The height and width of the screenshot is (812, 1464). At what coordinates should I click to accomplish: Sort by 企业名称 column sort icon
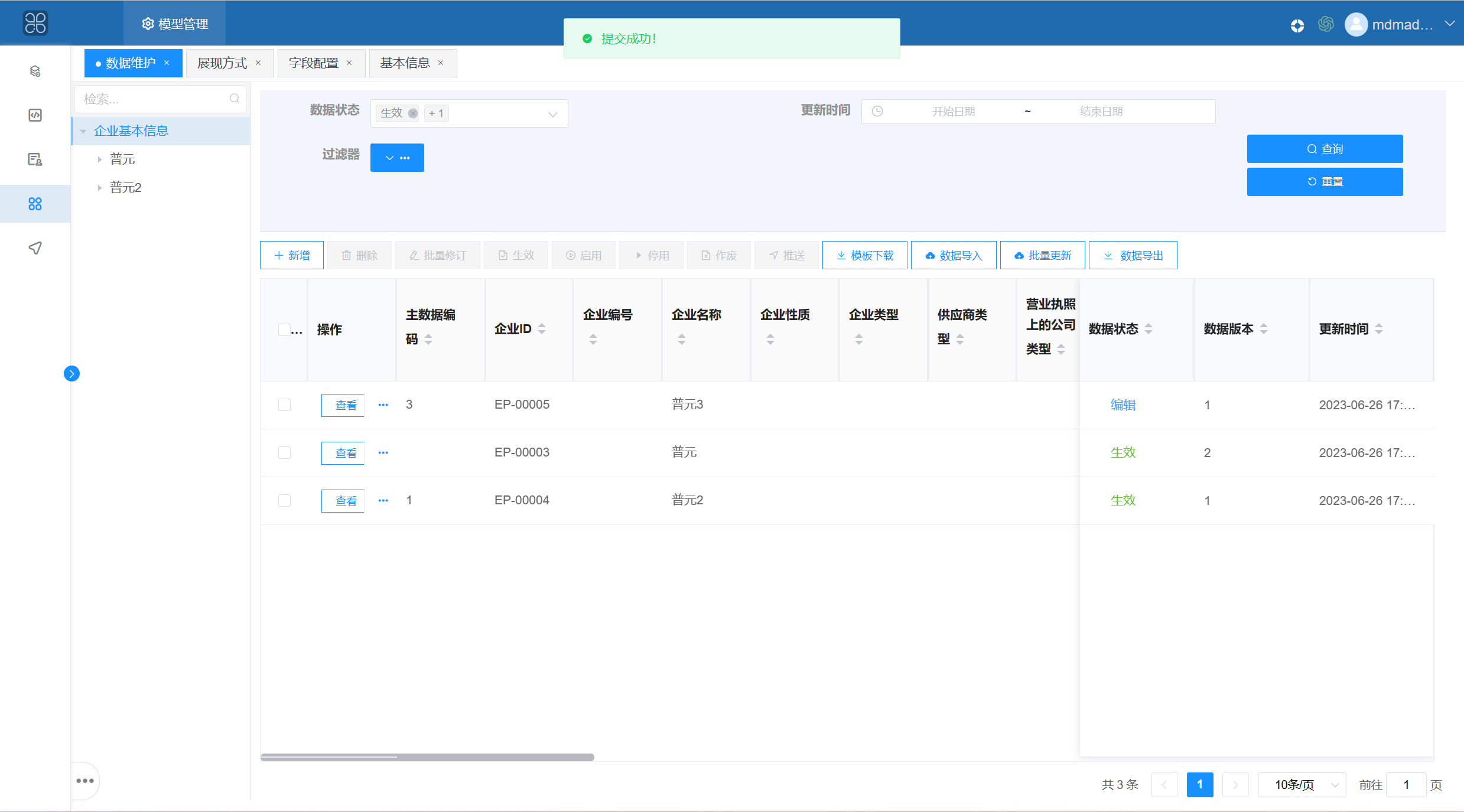pos(682,339)
